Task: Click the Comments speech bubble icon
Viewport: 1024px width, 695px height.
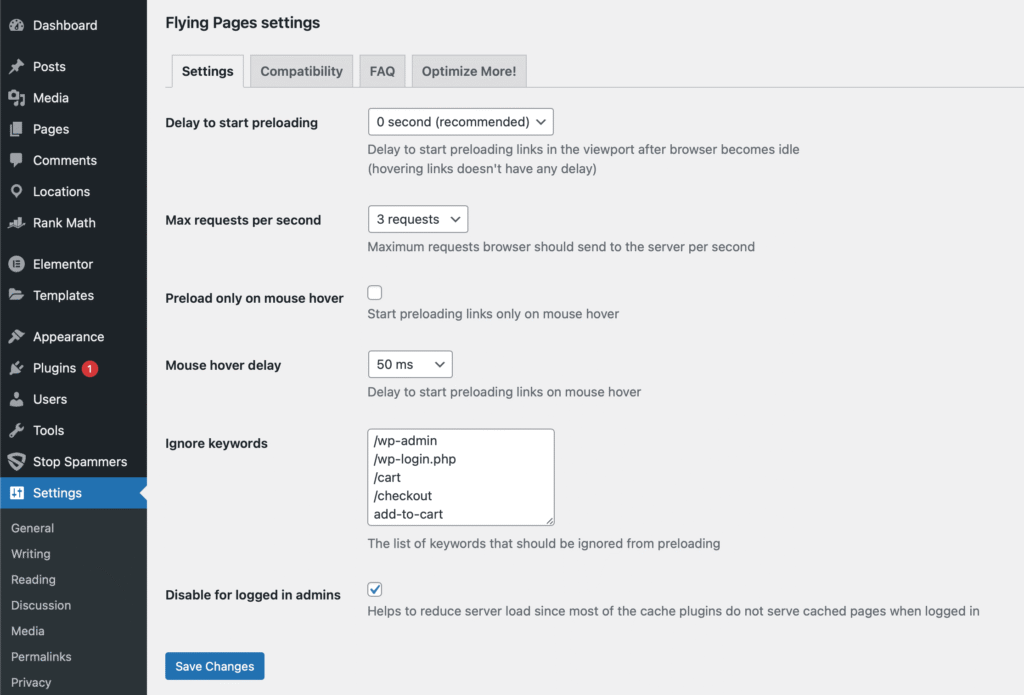Action: pyautogui.click(x=16, y=160)
